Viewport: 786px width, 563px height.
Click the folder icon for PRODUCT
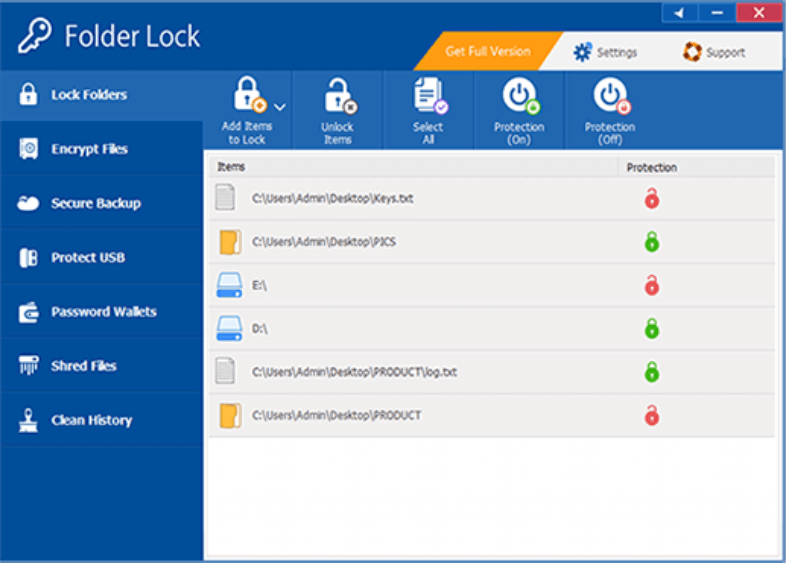[x=230, y=416]
